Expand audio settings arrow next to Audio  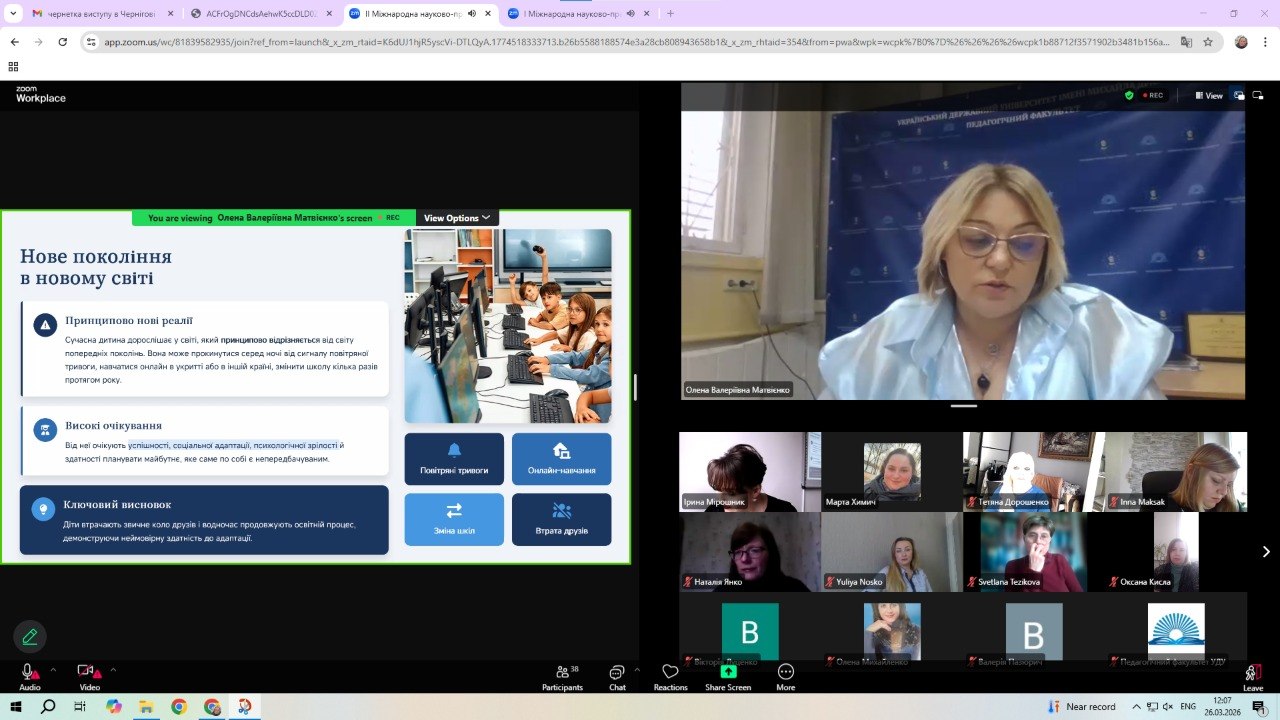click(53, 670)
